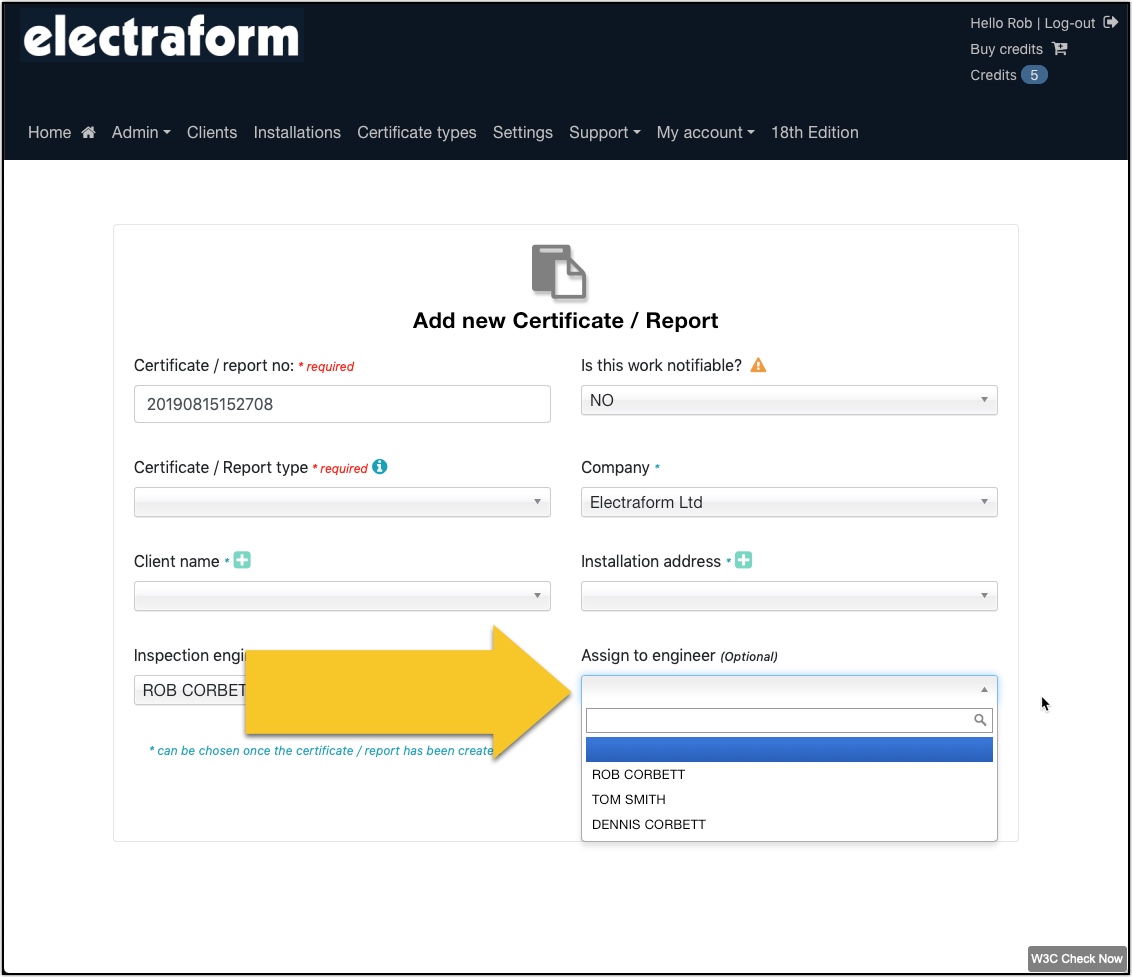Click the W3C Check Now button
1132x977 pixels.
1076,958
